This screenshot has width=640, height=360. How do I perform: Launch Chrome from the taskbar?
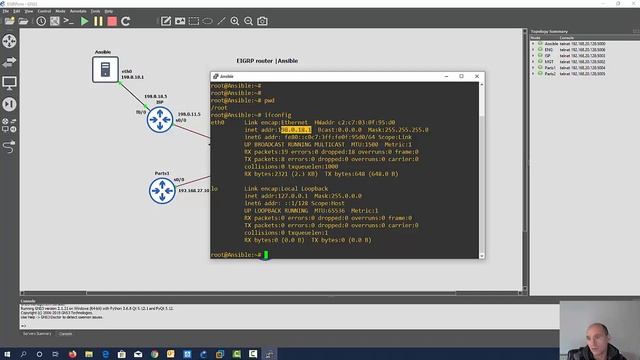154,354
